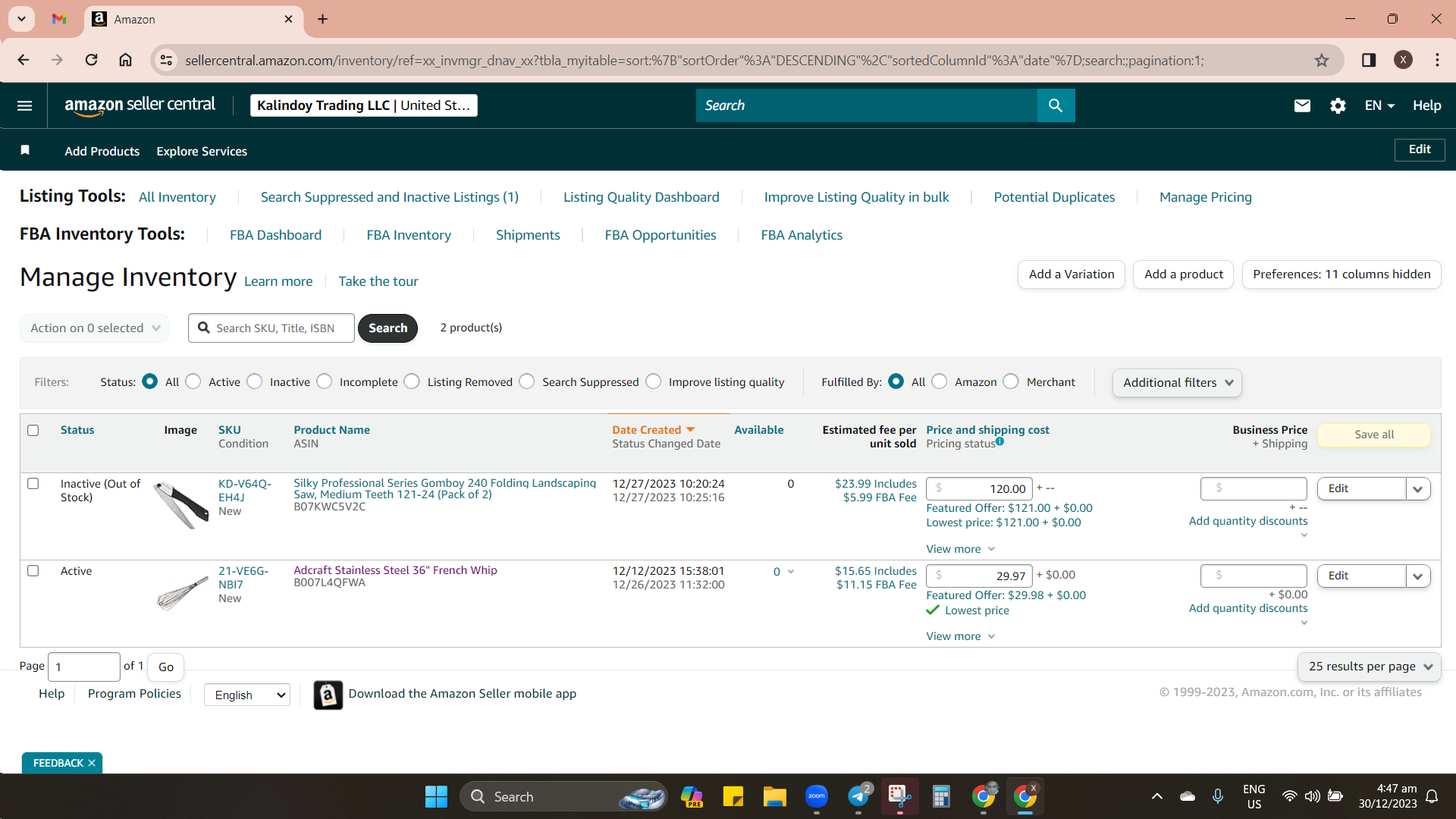Open the EN language dropdown

coord(1379,105)
